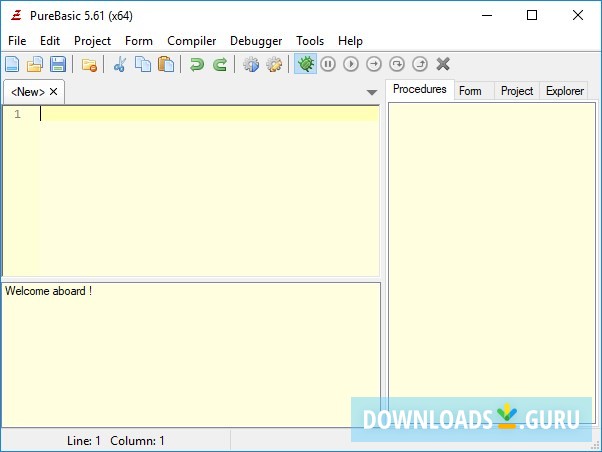Image resolution: width=602 pixels, height=452 pixels.
Task: Click the 'Line: 1 Column: 1' status bar text
Action: click(116, 440)
